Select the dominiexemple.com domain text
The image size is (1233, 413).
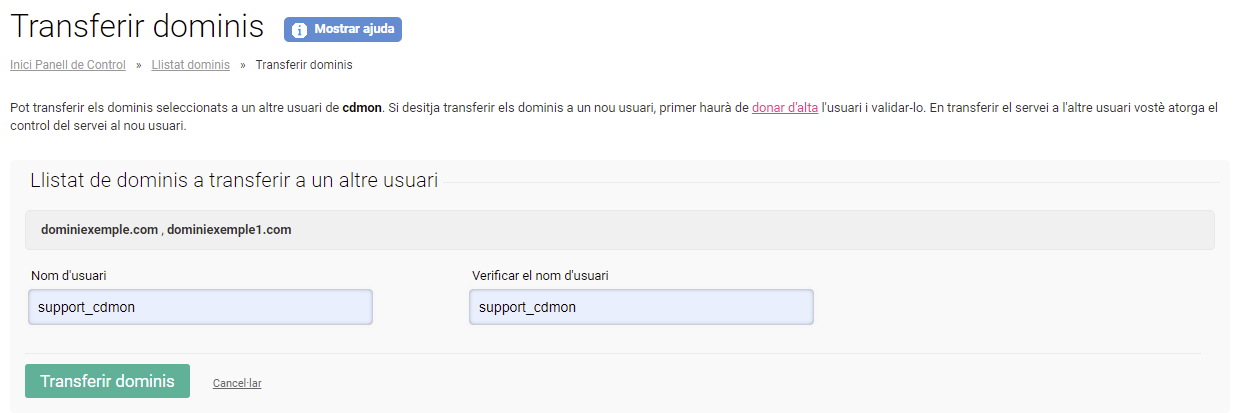pyautogui.click(x=99, y=229)
